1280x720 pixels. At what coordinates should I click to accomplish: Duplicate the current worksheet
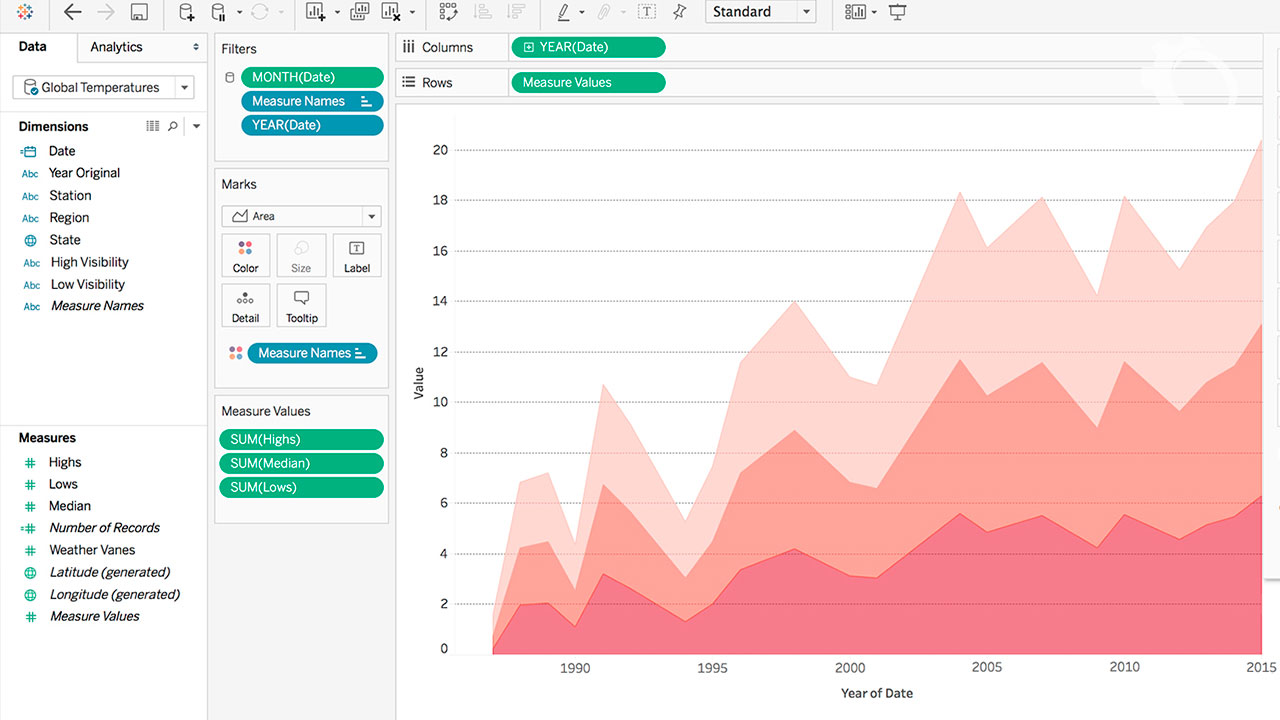(x=360, y=12)
